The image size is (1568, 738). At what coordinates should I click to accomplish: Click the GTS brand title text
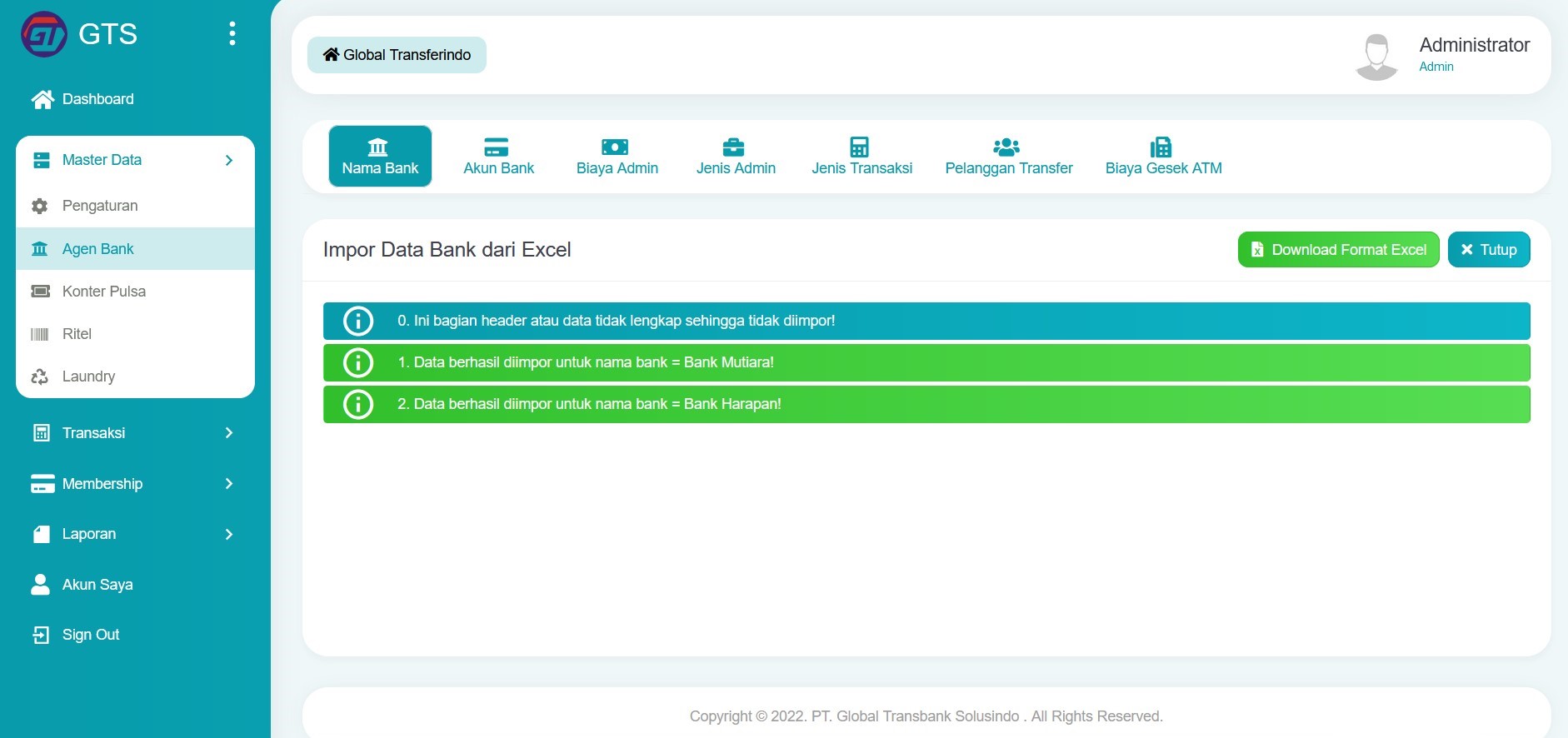click(107, 34)
